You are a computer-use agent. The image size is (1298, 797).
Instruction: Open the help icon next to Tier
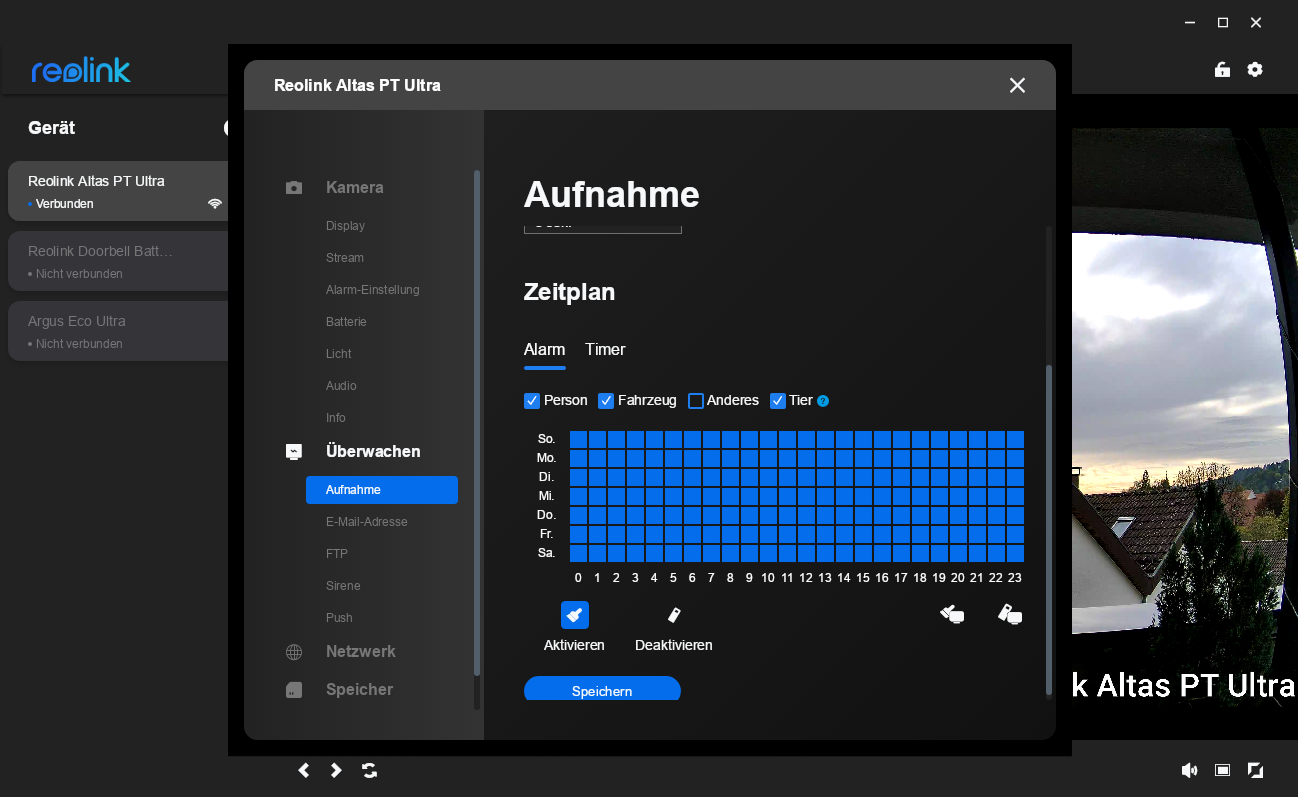tap(823, 401)
